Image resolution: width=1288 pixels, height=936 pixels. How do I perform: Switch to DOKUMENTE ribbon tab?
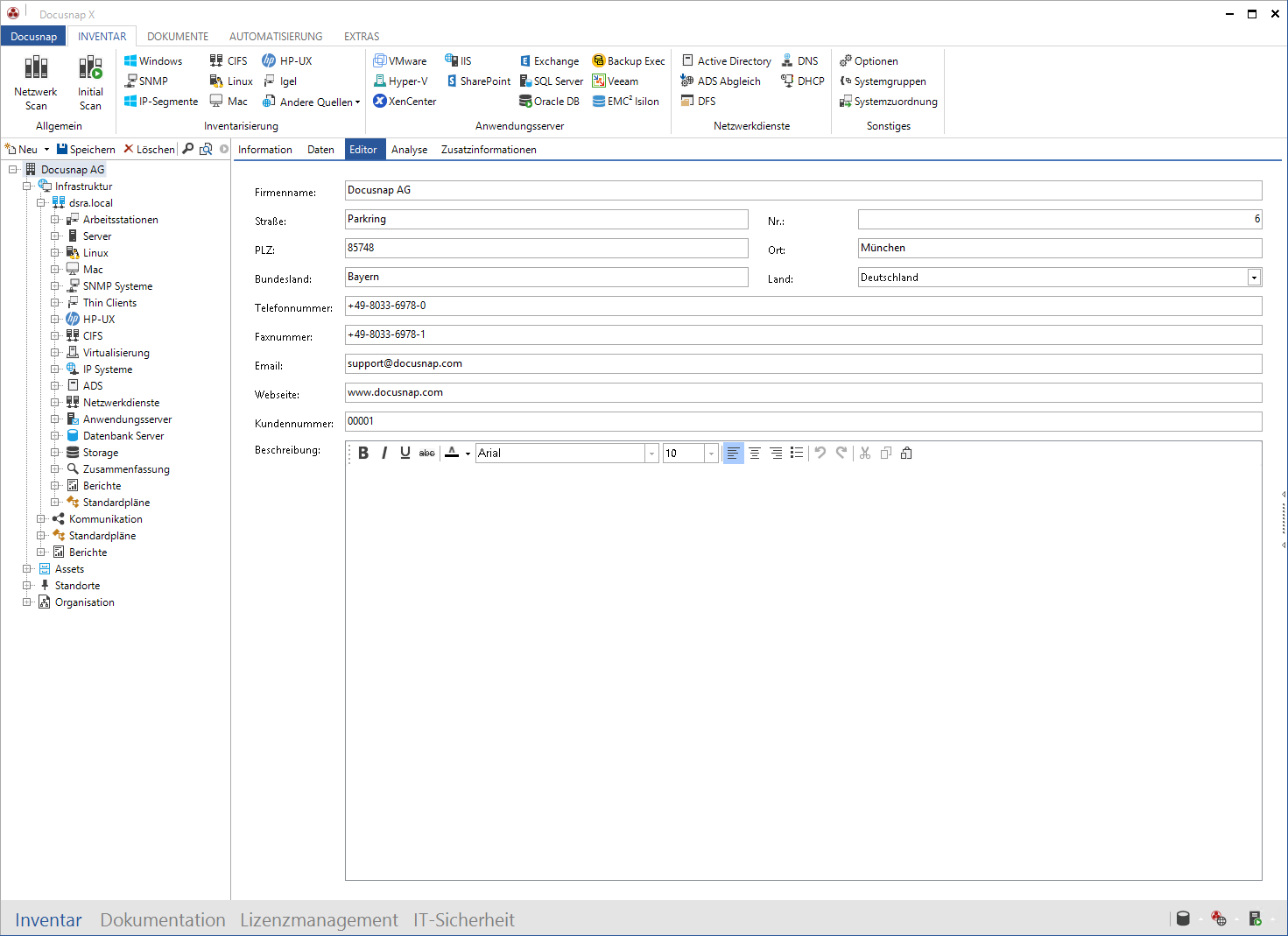[x=178, y=36]
